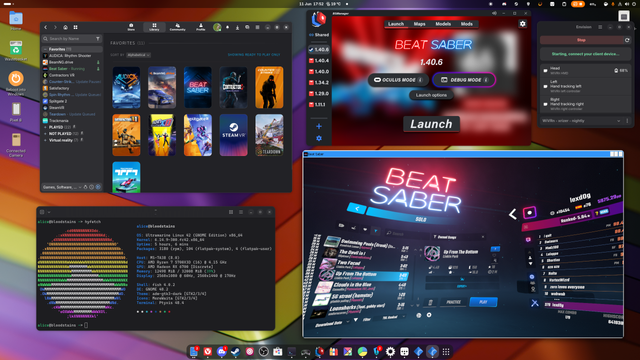Select version 1.11.1 in BSManager
Screen dimensions: 640x360
tap(318, 104)
